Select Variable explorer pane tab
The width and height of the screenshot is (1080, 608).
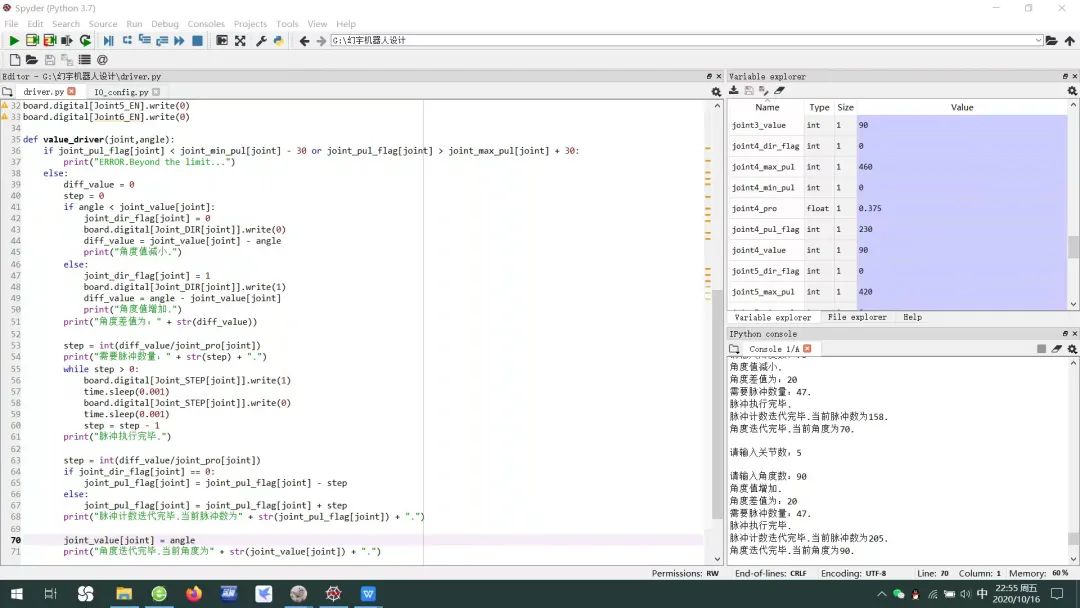point(773,317)
